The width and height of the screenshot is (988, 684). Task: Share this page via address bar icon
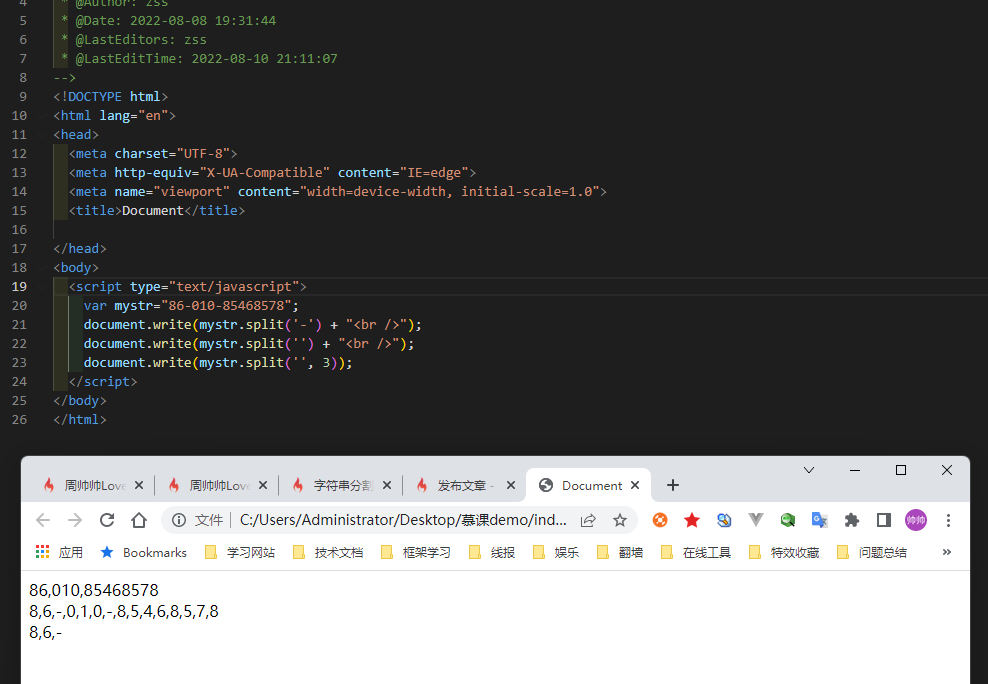tap(588, 520)
